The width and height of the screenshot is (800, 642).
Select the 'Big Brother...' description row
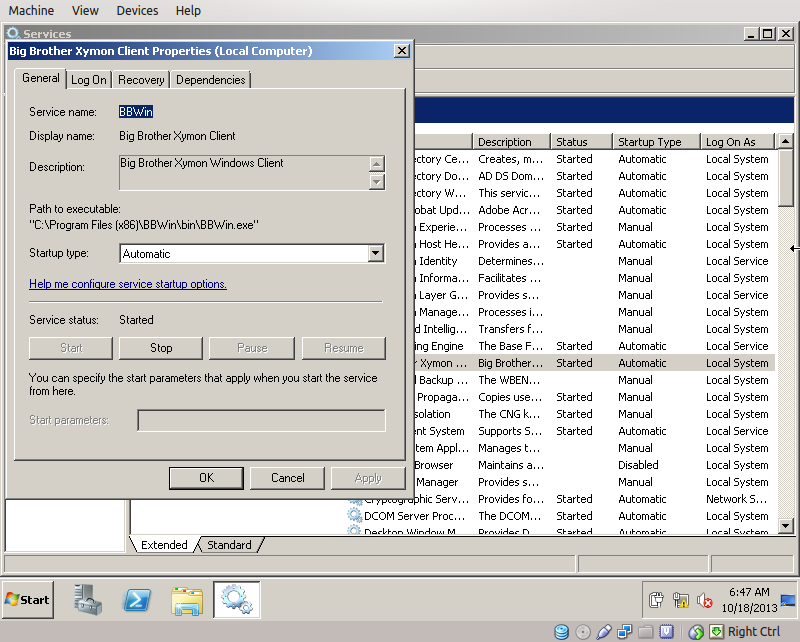[511, 363]
